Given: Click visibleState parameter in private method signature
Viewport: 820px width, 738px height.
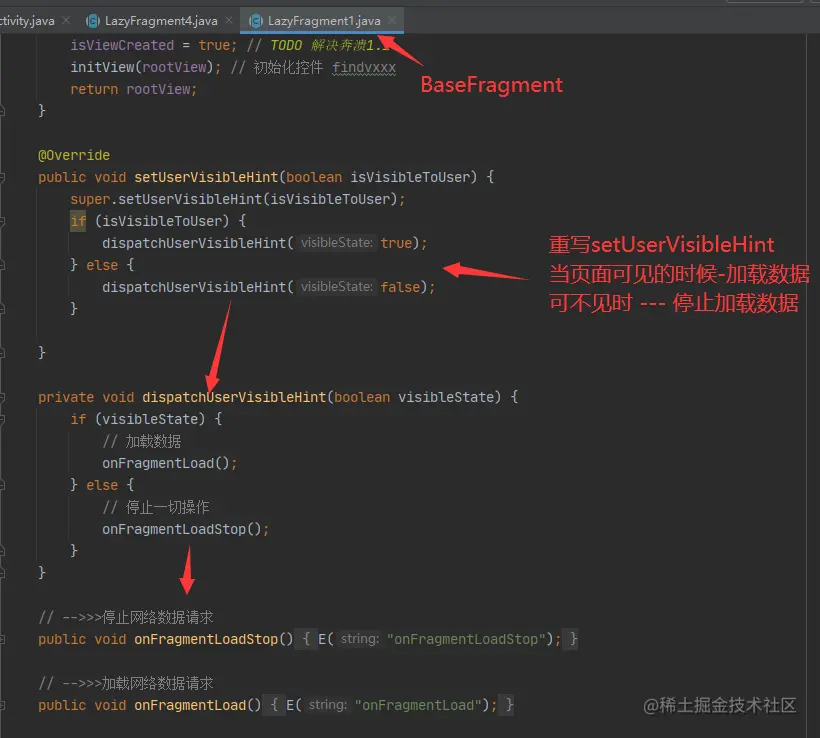Looking at the screenshot, I should 446,398.
